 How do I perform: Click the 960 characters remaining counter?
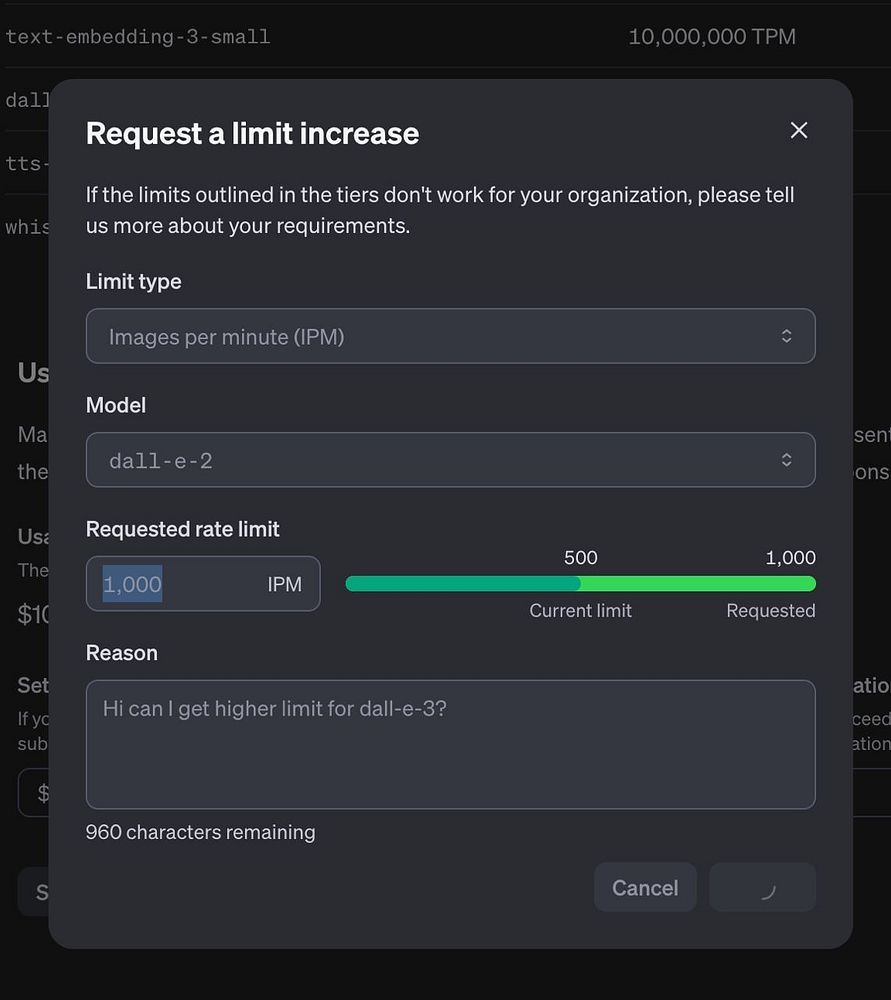point(200,832)
